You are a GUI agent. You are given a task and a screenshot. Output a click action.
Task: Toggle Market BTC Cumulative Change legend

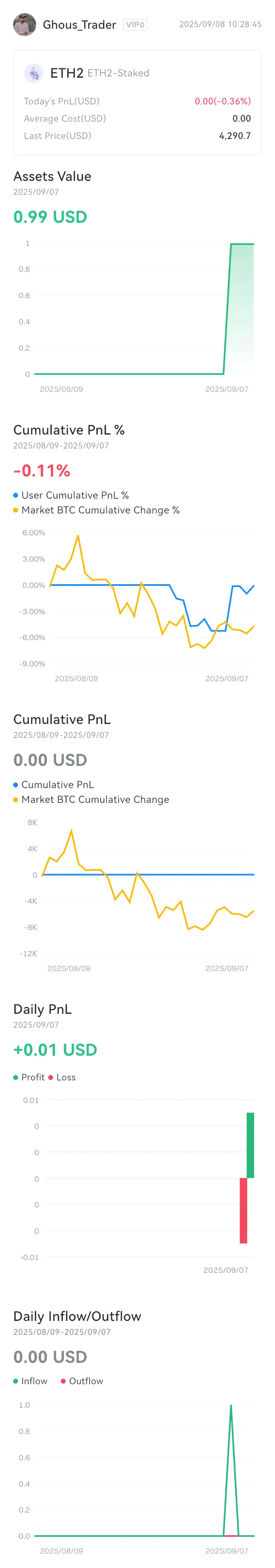[x=91, y=799]
